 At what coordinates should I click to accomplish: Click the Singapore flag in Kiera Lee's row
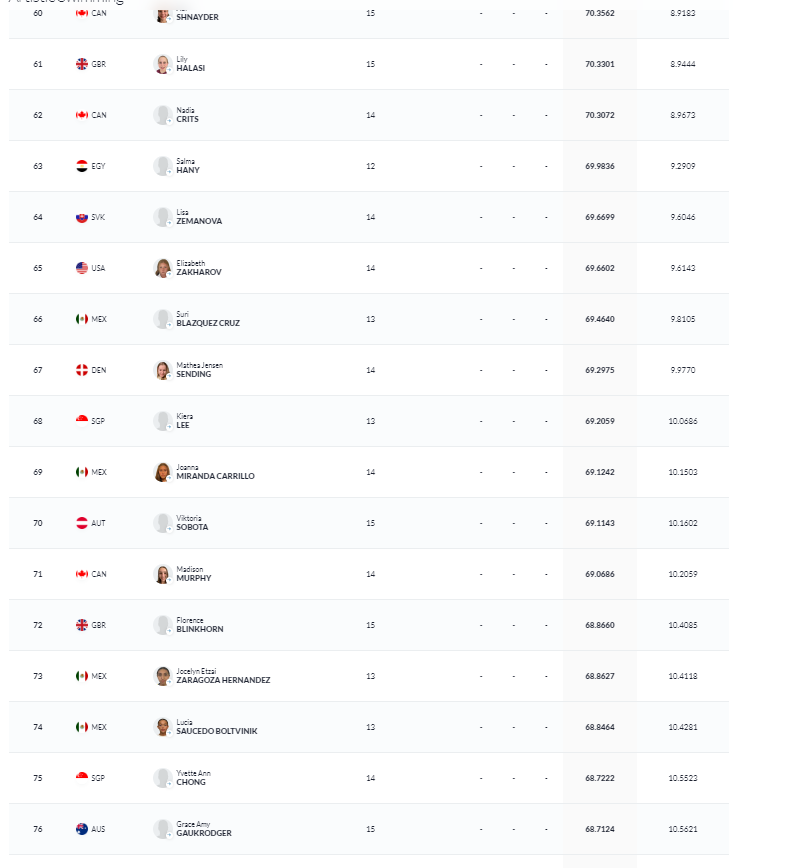point(82,421)
